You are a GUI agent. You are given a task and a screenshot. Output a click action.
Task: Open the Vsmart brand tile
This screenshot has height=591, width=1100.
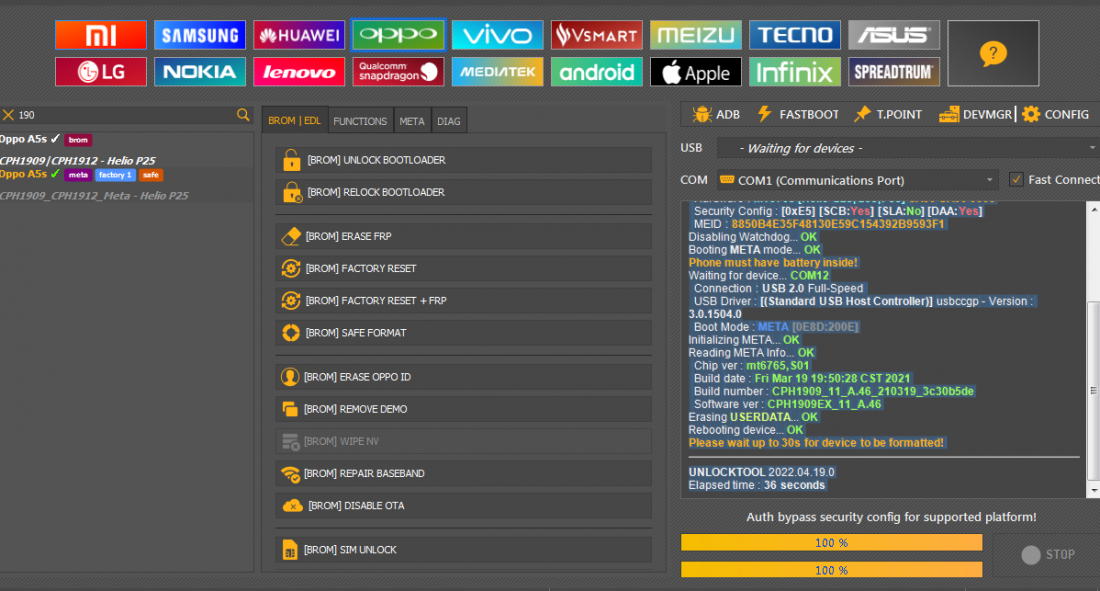click(x=596, y=34)
